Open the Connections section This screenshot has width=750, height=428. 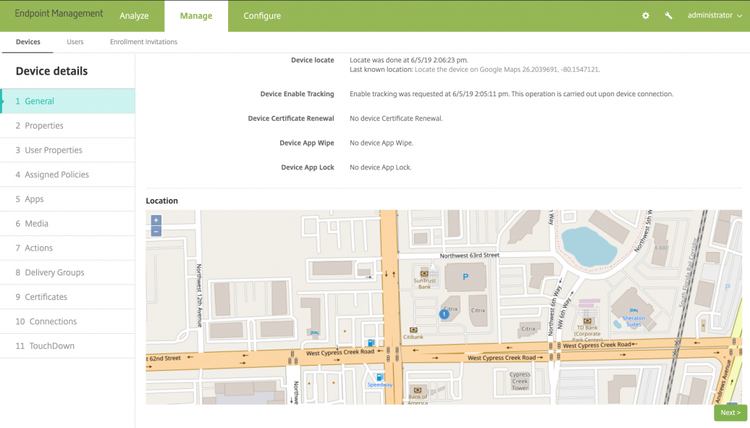[67, 321]
